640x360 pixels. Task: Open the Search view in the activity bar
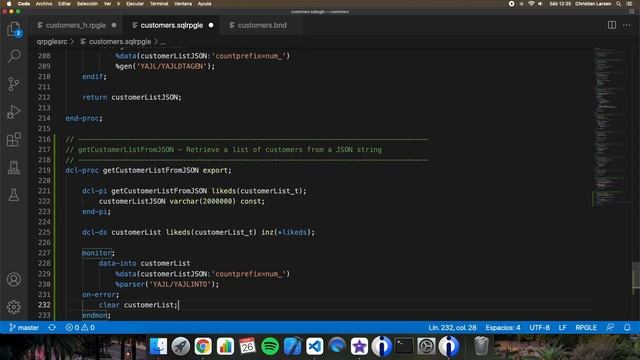tap(14, 56)
